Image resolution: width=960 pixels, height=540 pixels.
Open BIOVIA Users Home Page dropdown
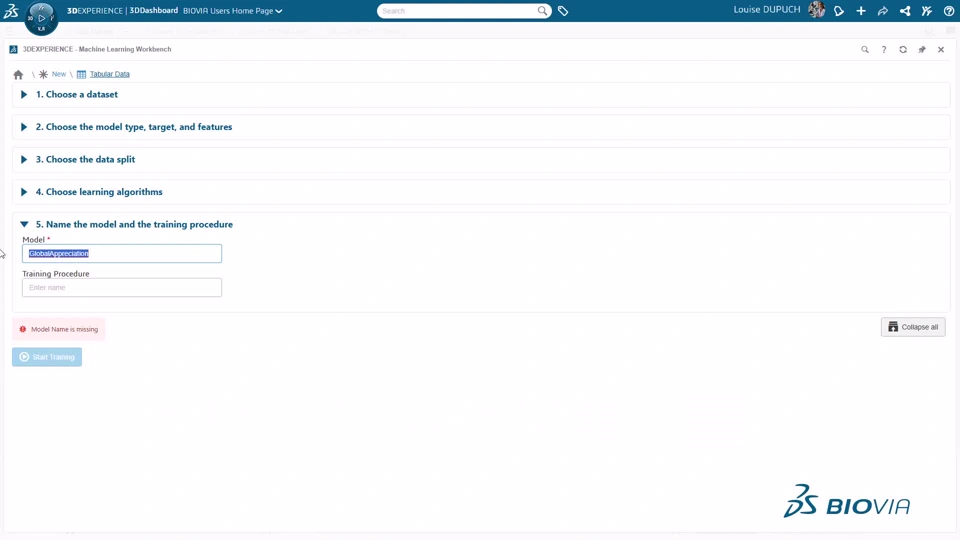[x=233, y=11]
